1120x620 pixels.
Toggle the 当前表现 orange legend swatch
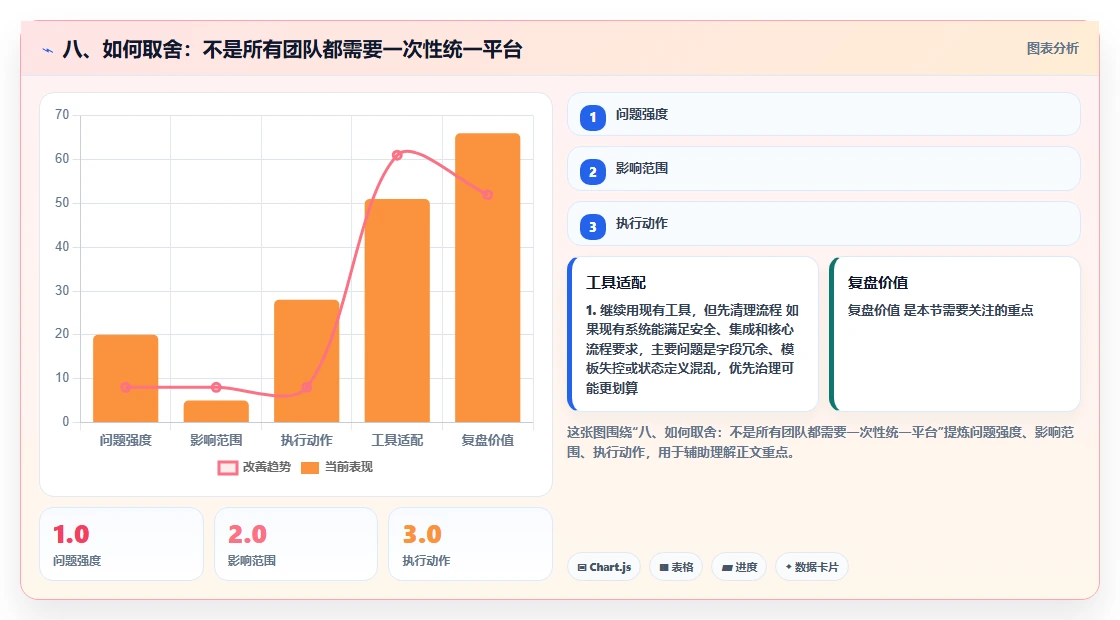pos(309,468)
